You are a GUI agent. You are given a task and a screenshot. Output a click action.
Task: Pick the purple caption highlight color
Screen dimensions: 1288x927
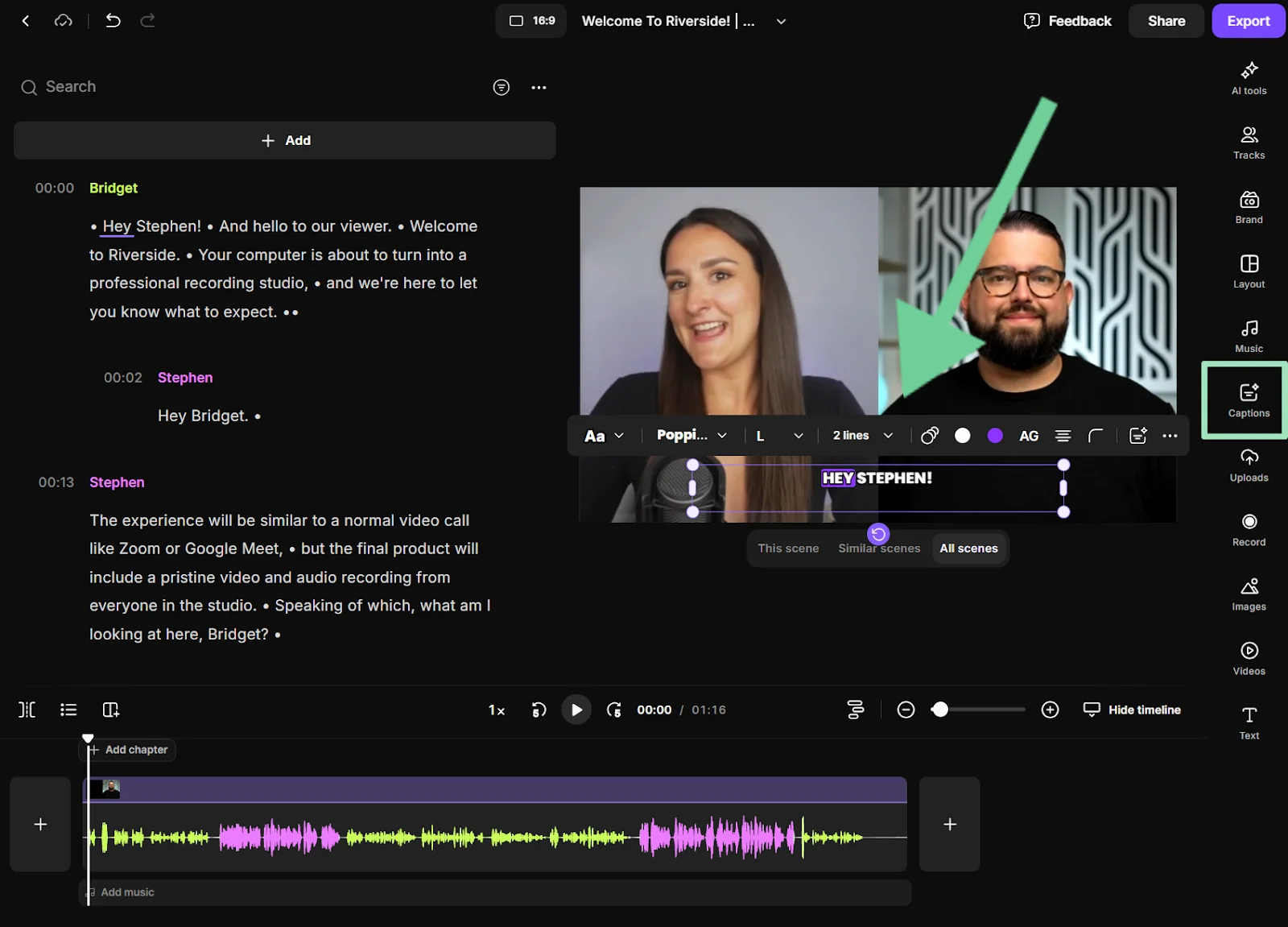pos(995,436)
